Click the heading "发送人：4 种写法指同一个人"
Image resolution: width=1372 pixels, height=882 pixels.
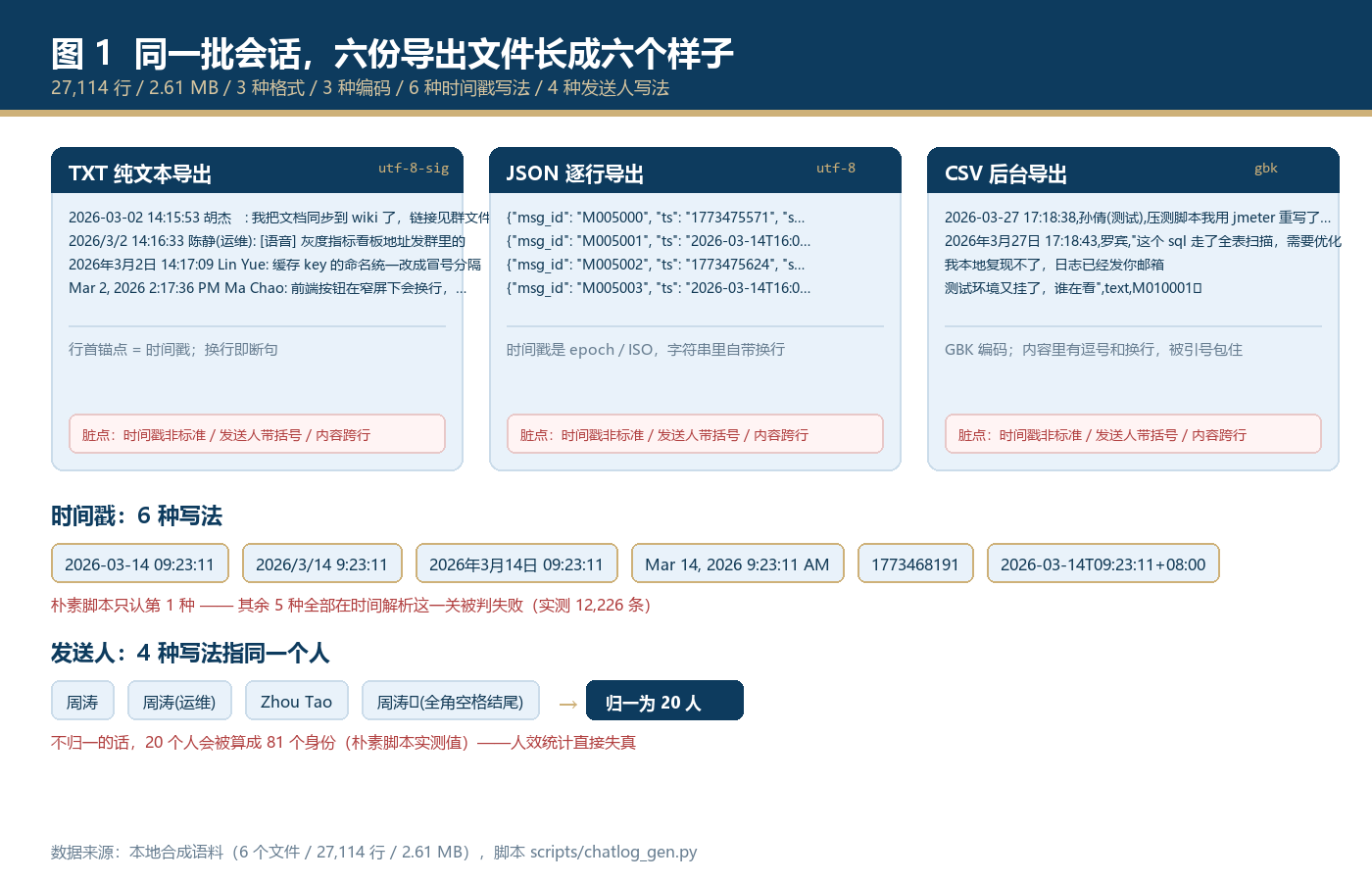pos(190,654)
